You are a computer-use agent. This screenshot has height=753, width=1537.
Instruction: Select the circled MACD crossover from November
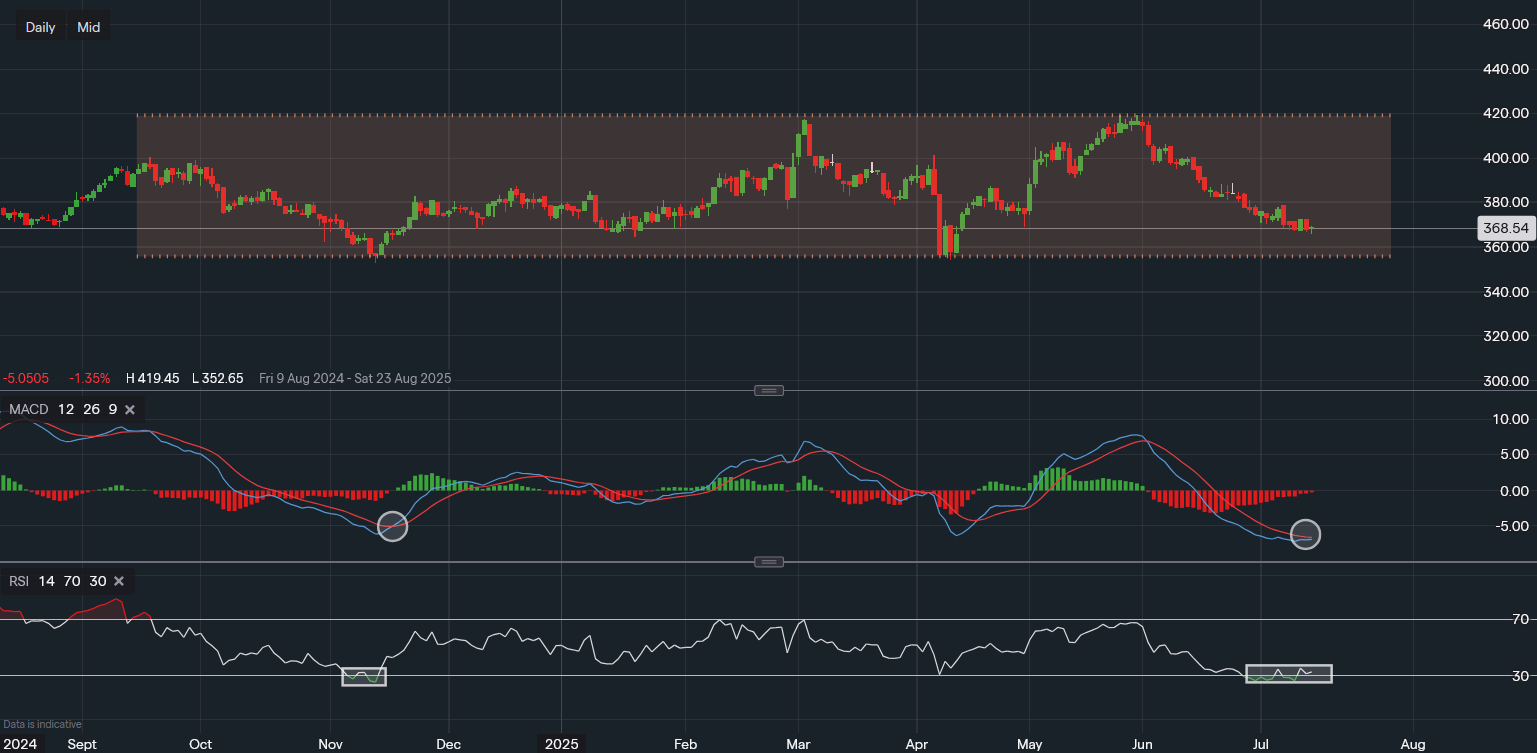(x=392, y=527)
